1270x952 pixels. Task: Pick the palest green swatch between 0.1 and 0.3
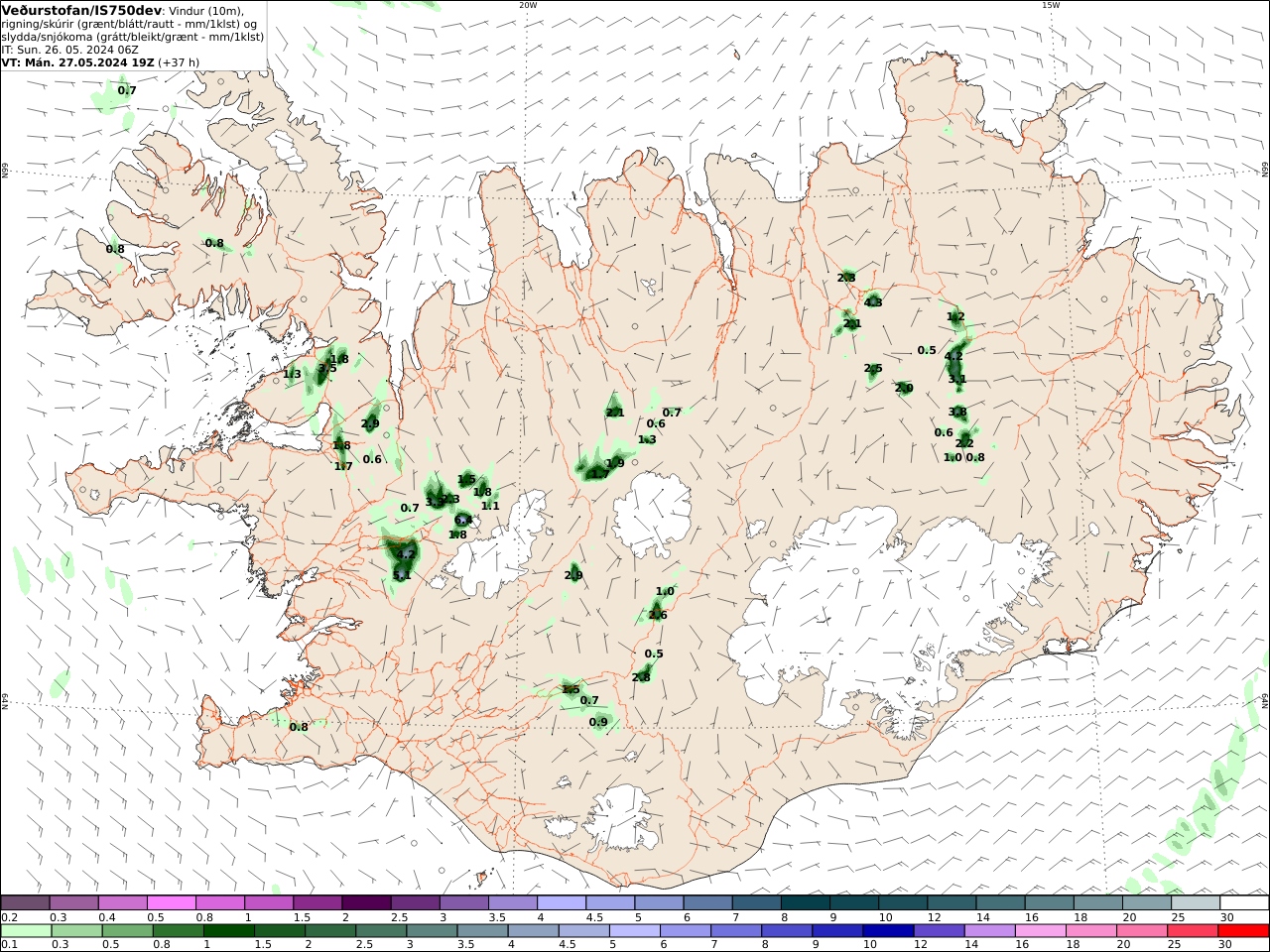27,931
